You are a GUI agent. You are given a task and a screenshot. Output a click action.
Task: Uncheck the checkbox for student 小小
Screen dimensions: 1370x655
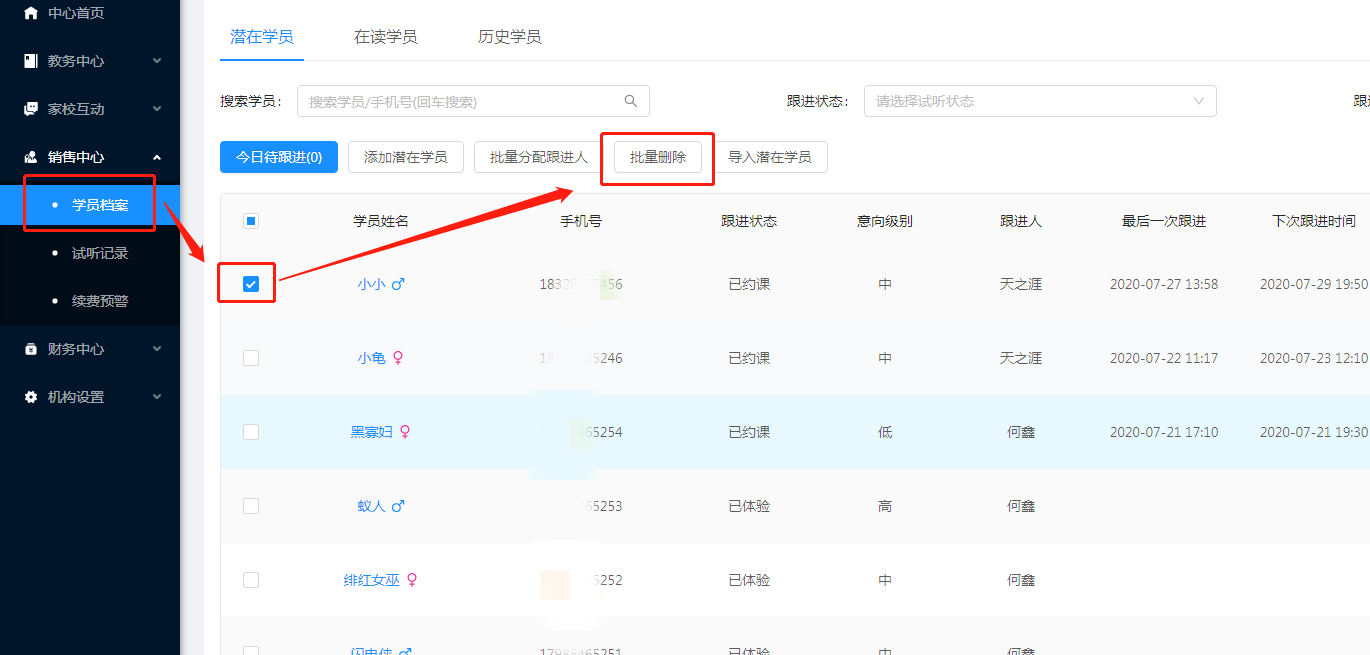click(251, 284)
